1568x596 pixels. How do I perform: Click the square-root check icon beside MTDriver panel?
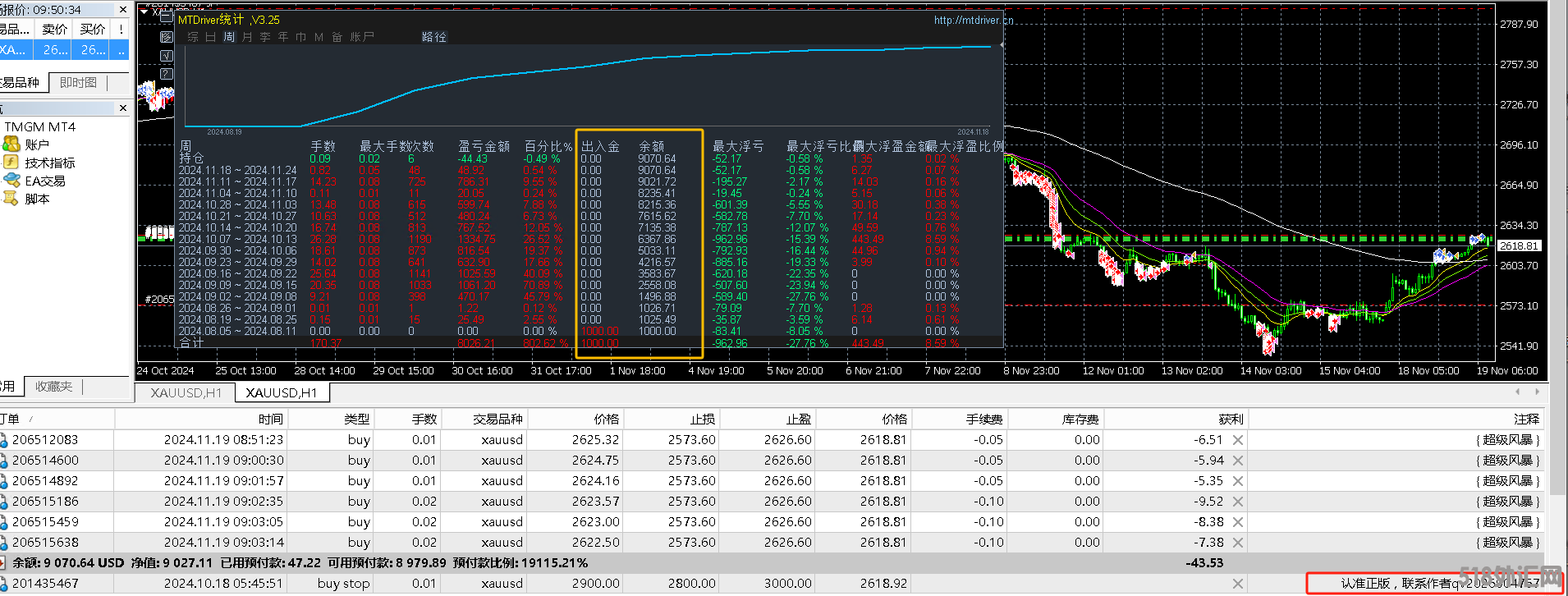pyautogui.click(x=167, y=56)
